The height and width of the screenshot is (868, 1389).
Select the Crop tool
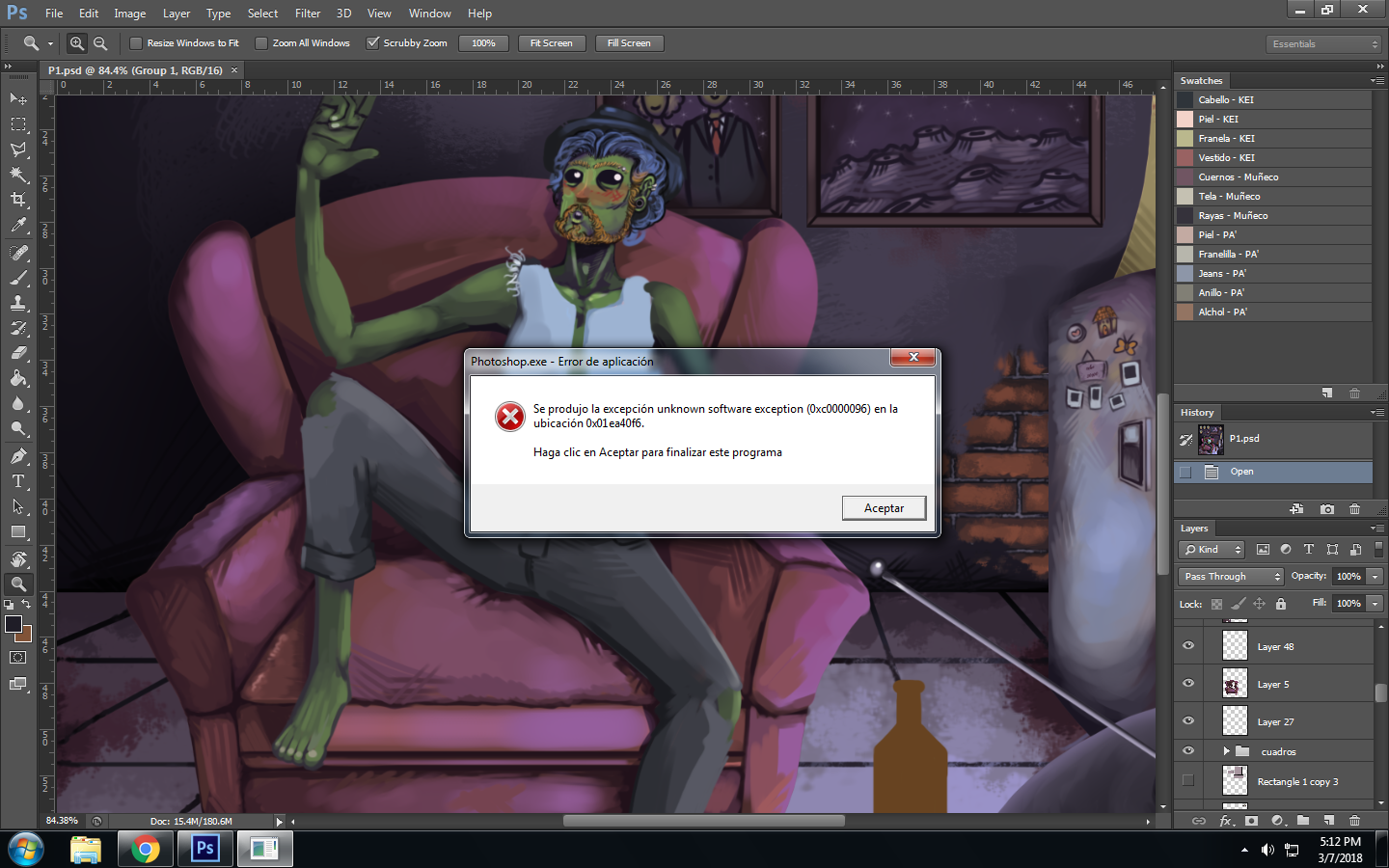[x=18, y=199]
